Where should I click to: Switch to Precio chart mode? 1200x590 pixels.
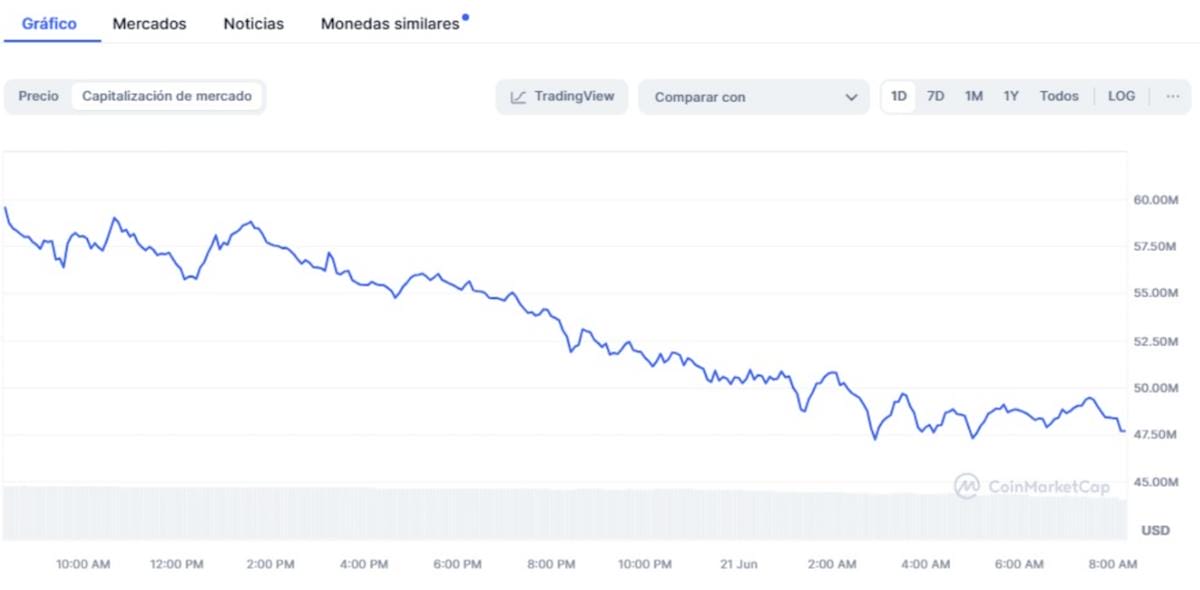(x=39, y=97)
